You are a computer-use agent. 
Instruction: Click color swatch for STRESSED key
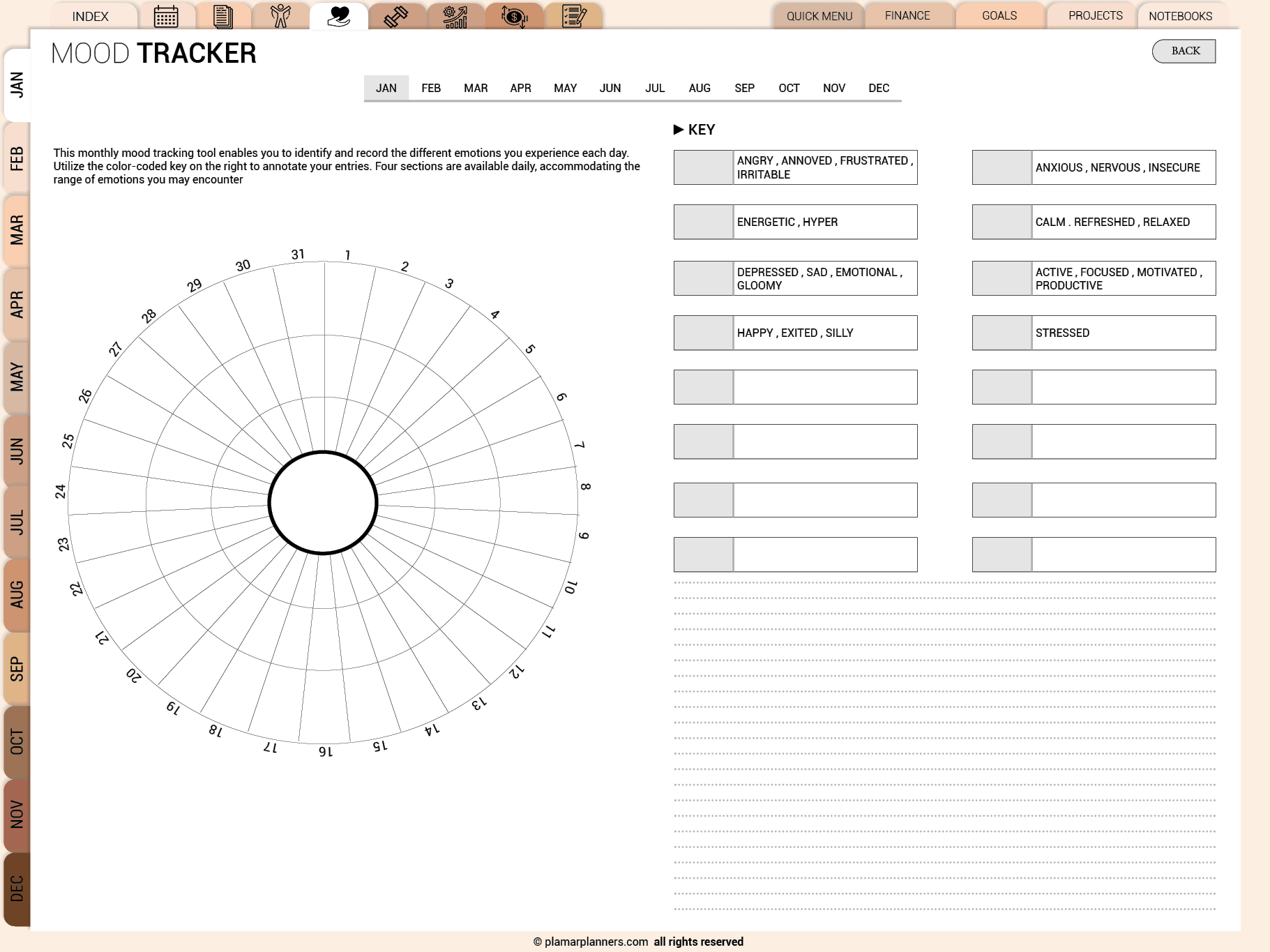(1002, 333)
